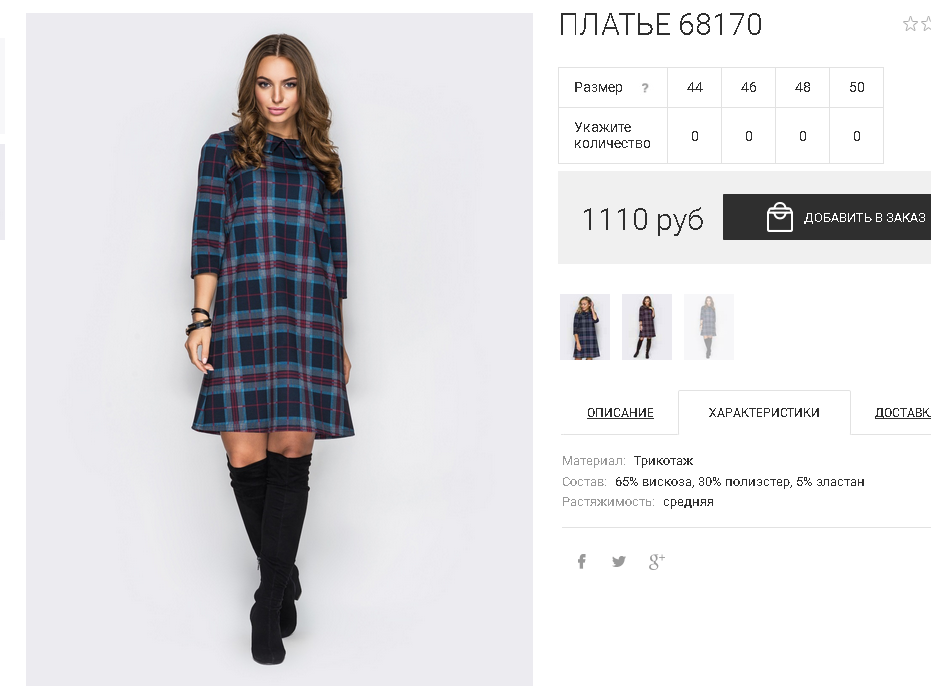Open the ОПИСАНИЕ tab
Image resolution: width=931 pixels, height=686 pixels.
pos(620,413)
